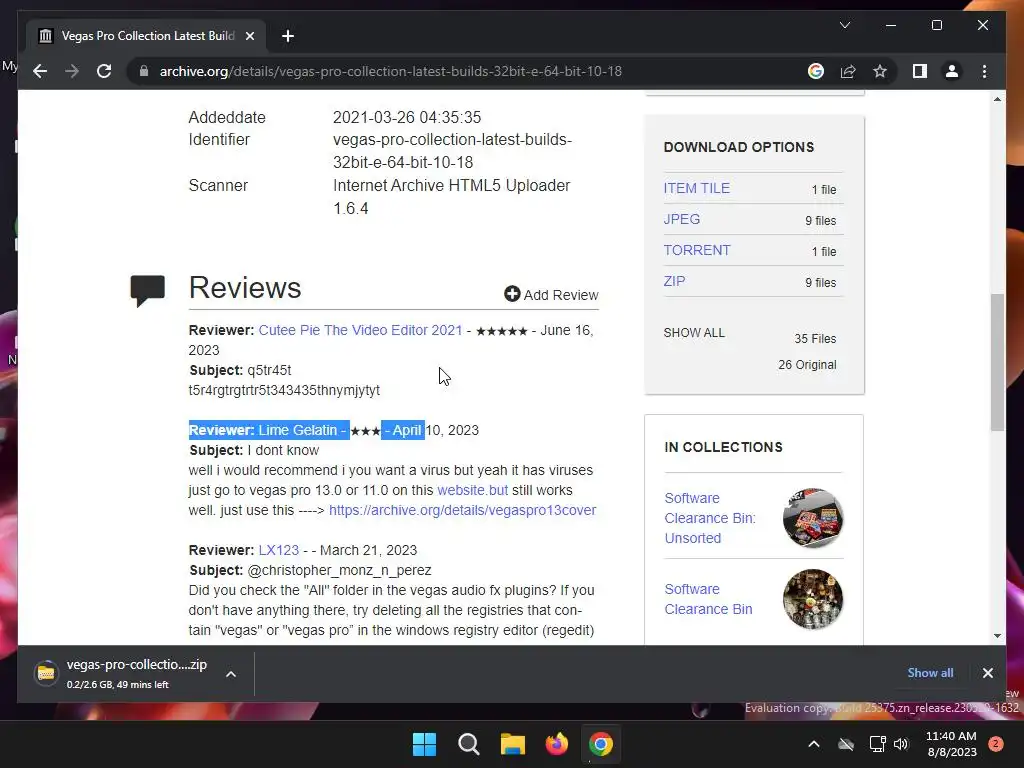Image resolution: width=1024 pixels, height=768 pixels.
Task: Click the DOWNLOAD OPTIONS heading
Action: [739, 147]
